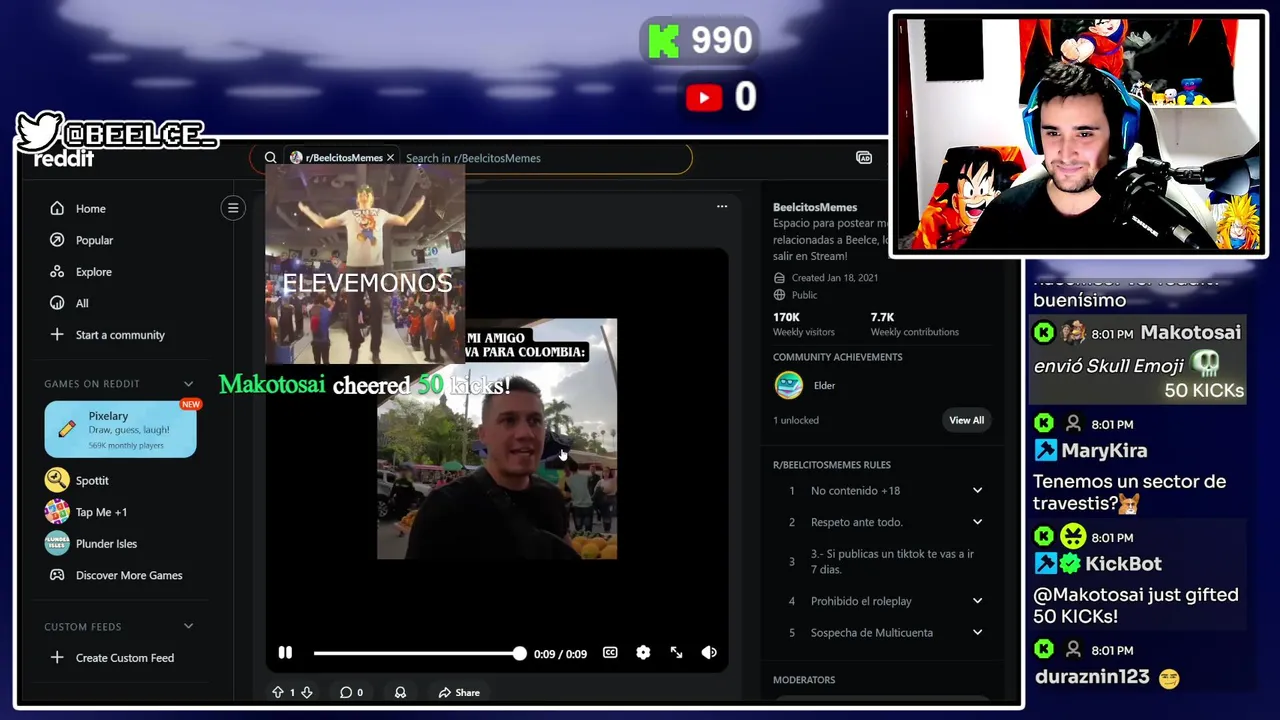Seek within the video progress bar
Image resolution: width=1280 pixels, height=720 pixels.
tap(417, 653)
